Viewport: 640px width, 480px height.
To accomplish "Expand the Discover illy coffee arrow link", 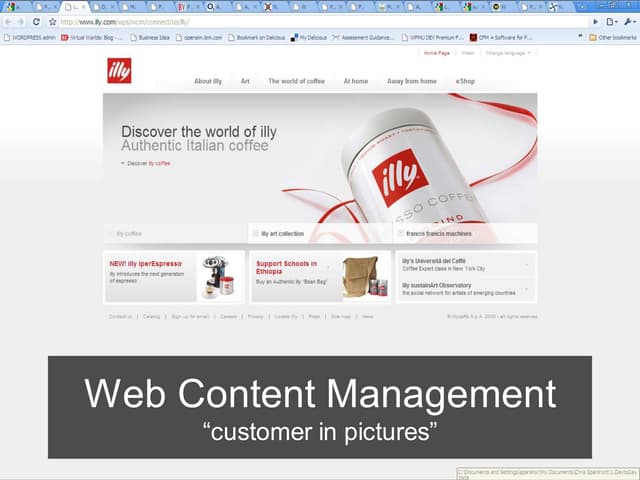I will [147, 162].
